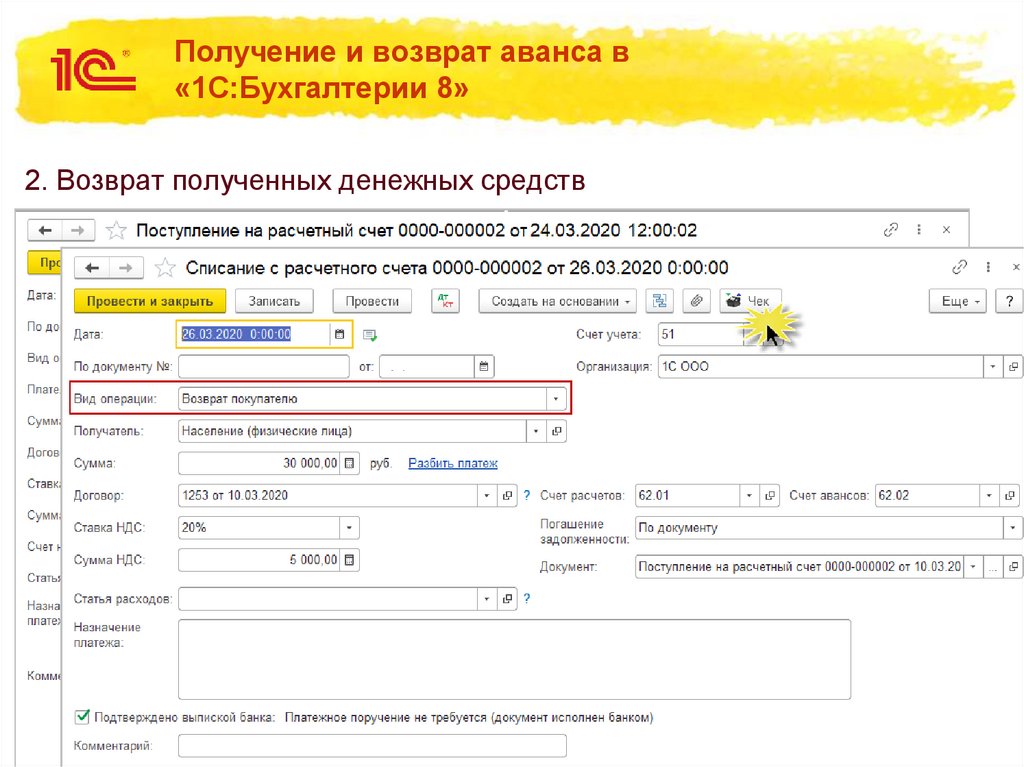Get link icon in Поступление window
Image resolution: width=1024 pixels, height=767 pixels.
(891, 229)
